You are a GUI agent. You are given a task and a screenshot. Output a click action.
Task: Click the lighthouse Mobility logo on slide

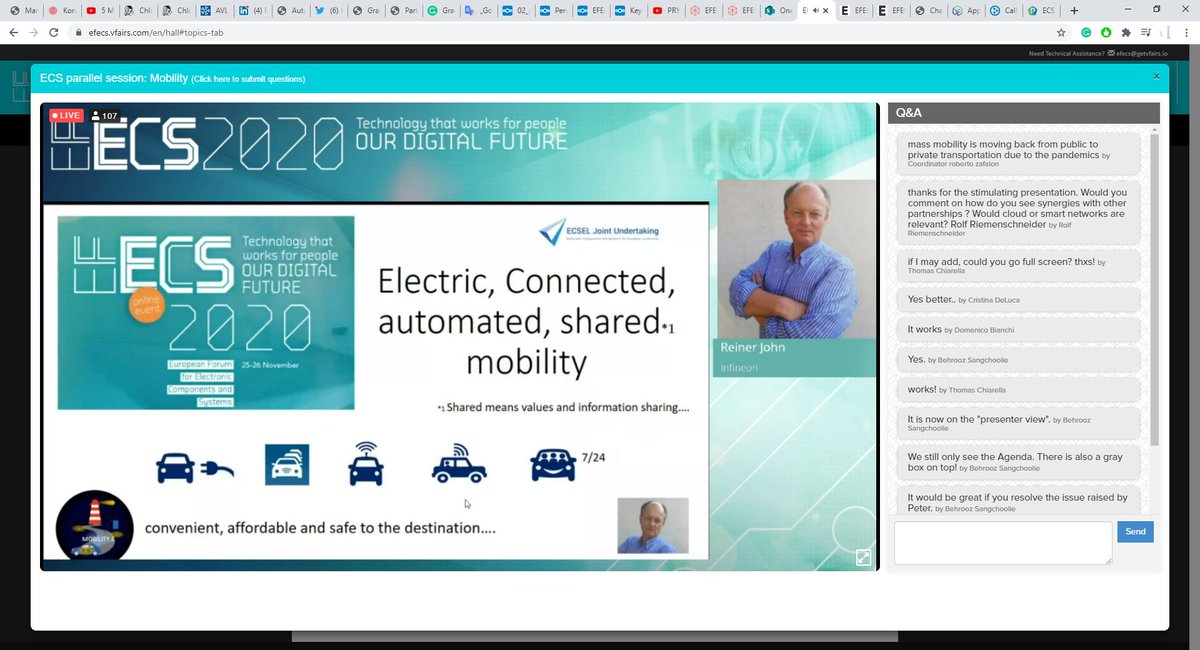[x=94, y=525]
